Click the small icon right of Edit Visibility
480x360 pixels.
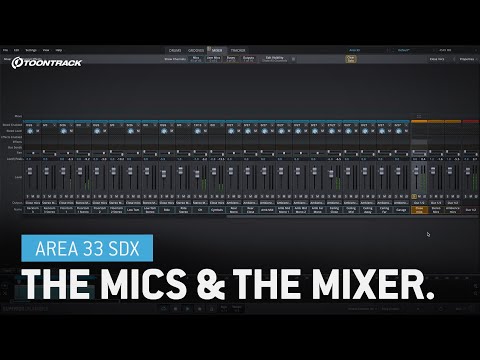click(x=293, y=59)
